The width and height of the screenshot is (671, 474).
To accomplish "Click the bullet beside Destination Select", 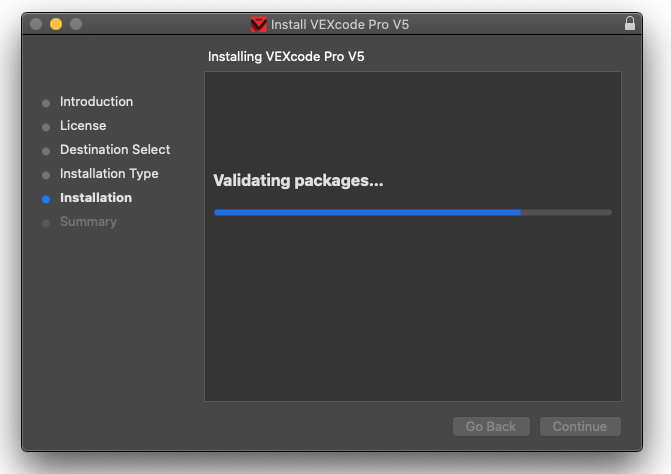I will tap(46, 151).
